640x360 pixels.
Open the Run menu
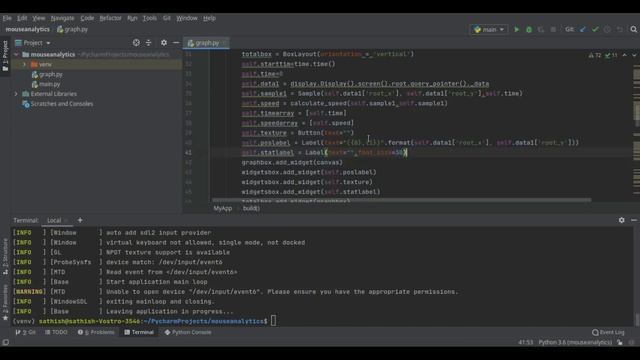132,18
